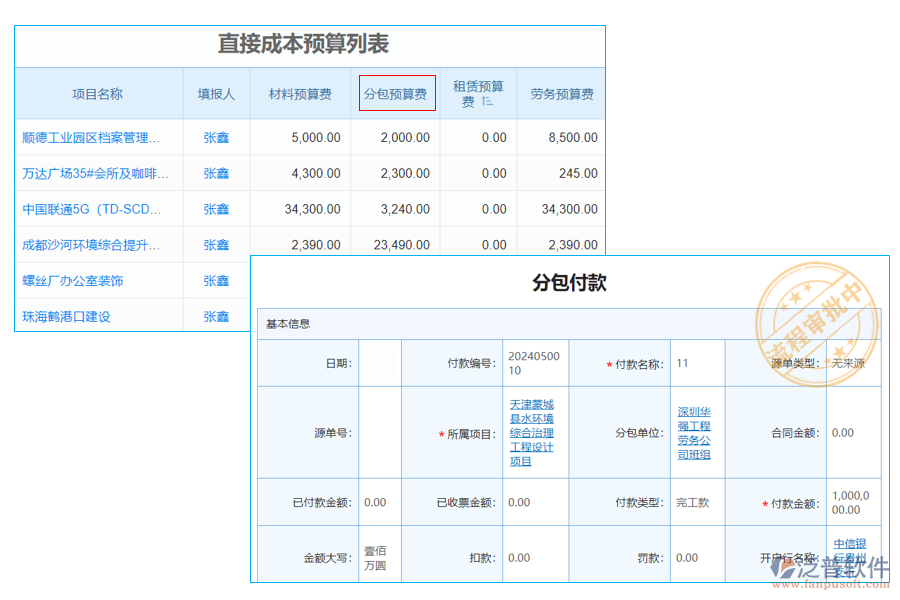The image size is (900, 600).
Task: Open the 万达广场35#会所及咖啡 project link
Action: coord(90,174)
